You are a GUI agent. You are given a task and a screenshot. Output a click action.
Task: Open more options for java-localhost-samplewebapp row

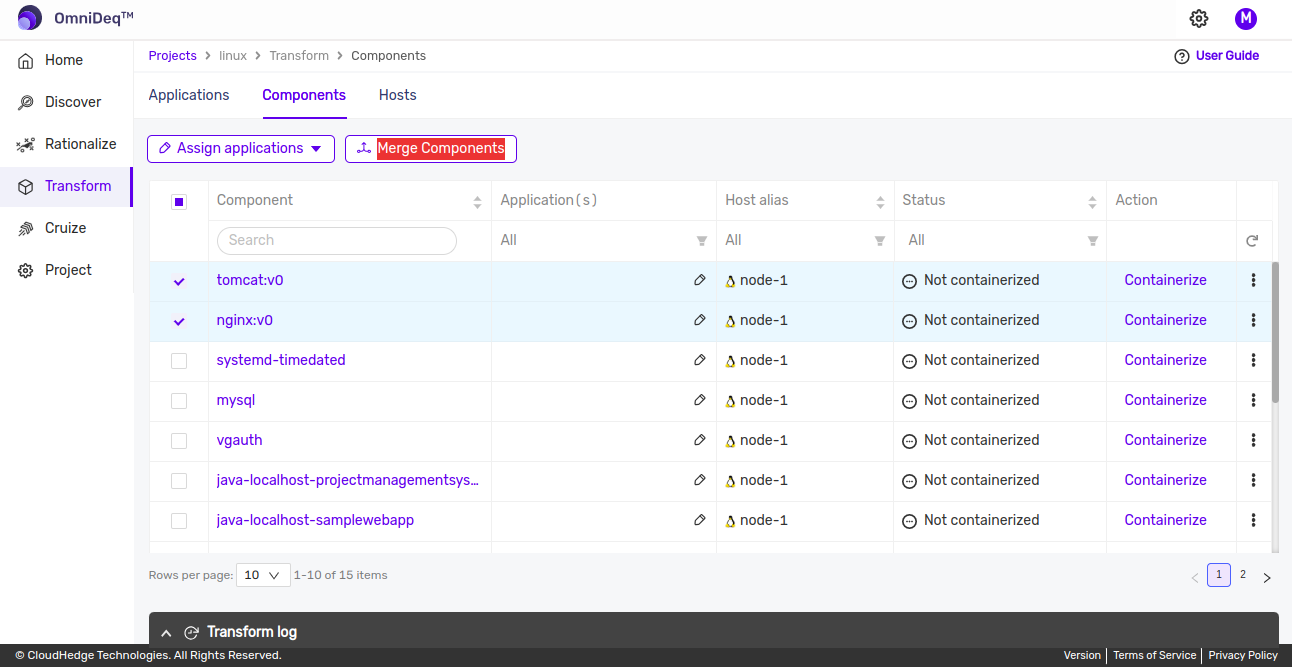(x=1253, y=520)
